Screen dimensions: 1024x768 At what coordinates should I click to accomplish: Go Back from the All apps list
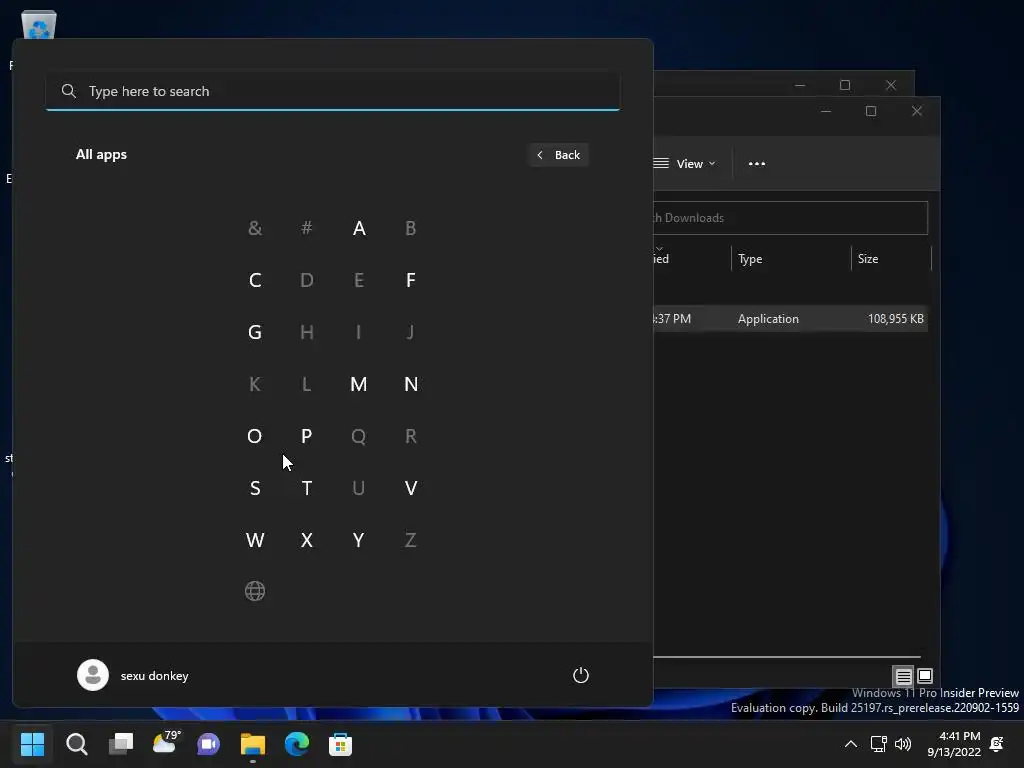click(558, 155)
